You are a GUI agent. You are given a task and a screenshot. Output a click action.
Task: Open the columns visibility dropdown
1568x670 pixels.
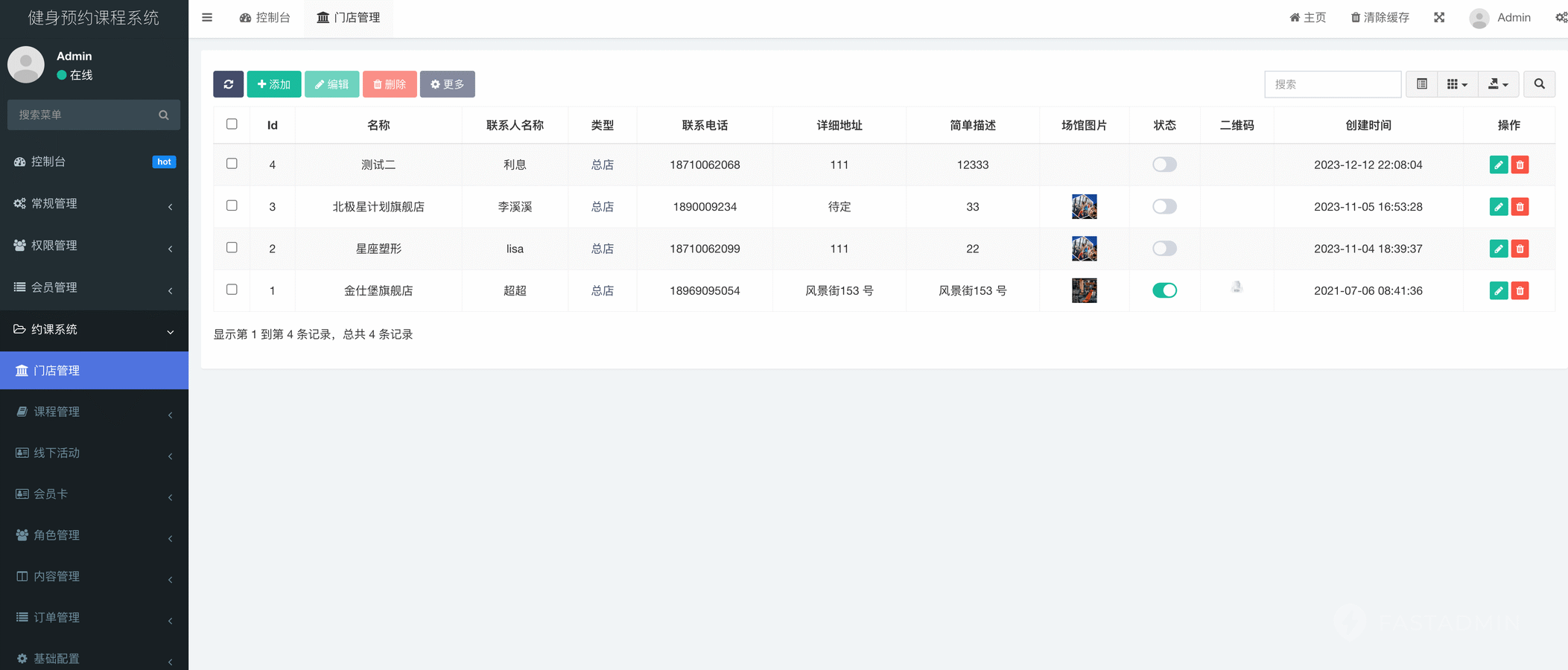coord(1456,84)
